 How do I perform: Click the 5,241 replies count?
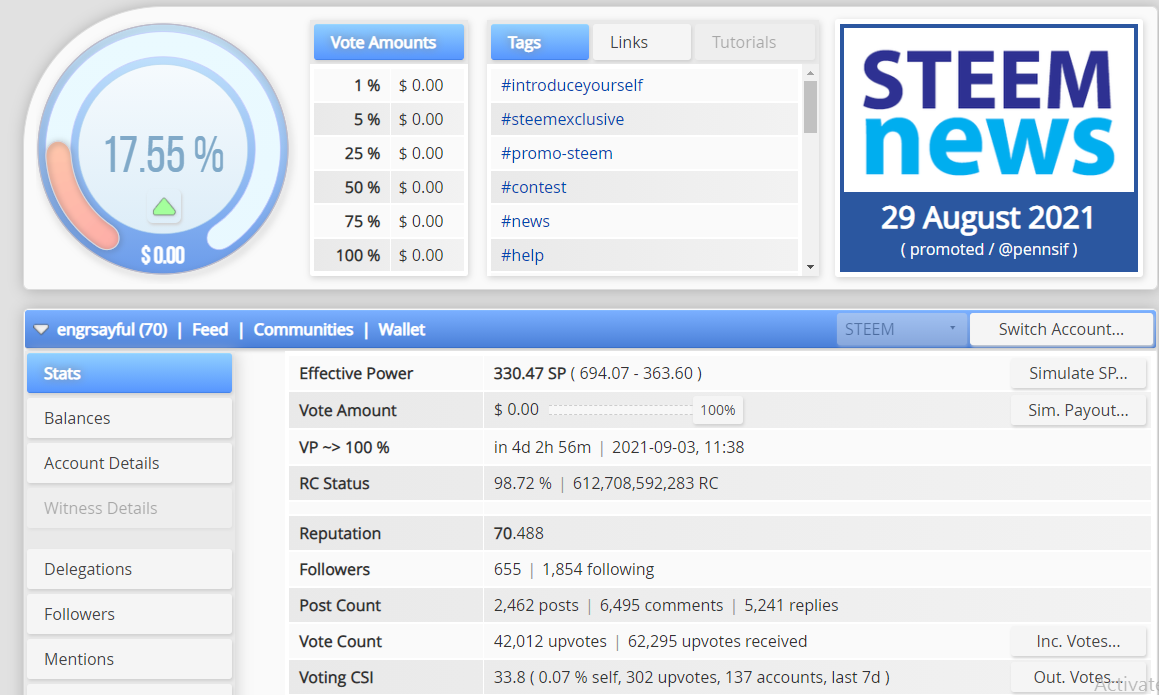tap(791, 606)
